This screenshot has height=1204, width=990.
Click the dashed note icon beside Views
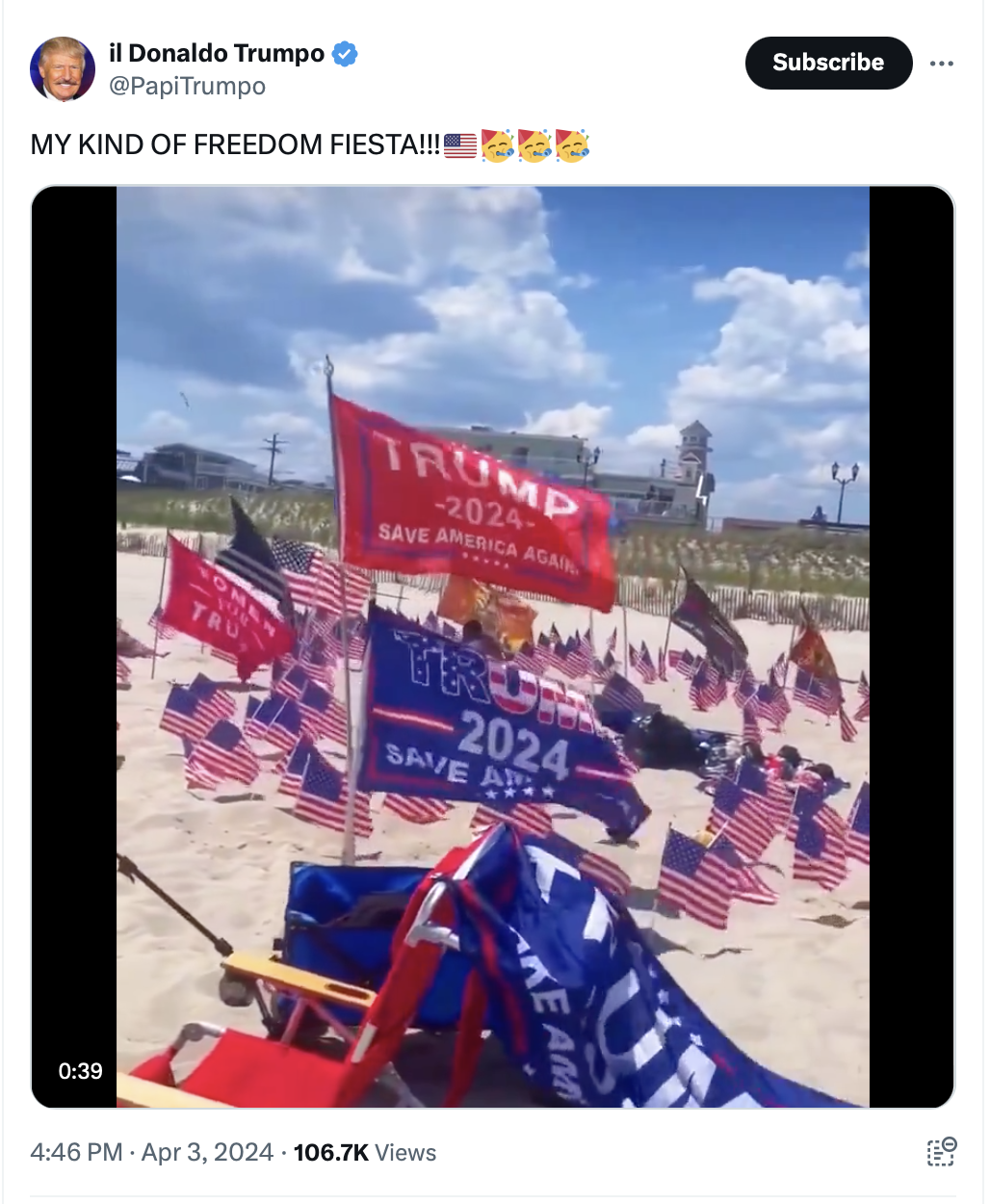941,1152
